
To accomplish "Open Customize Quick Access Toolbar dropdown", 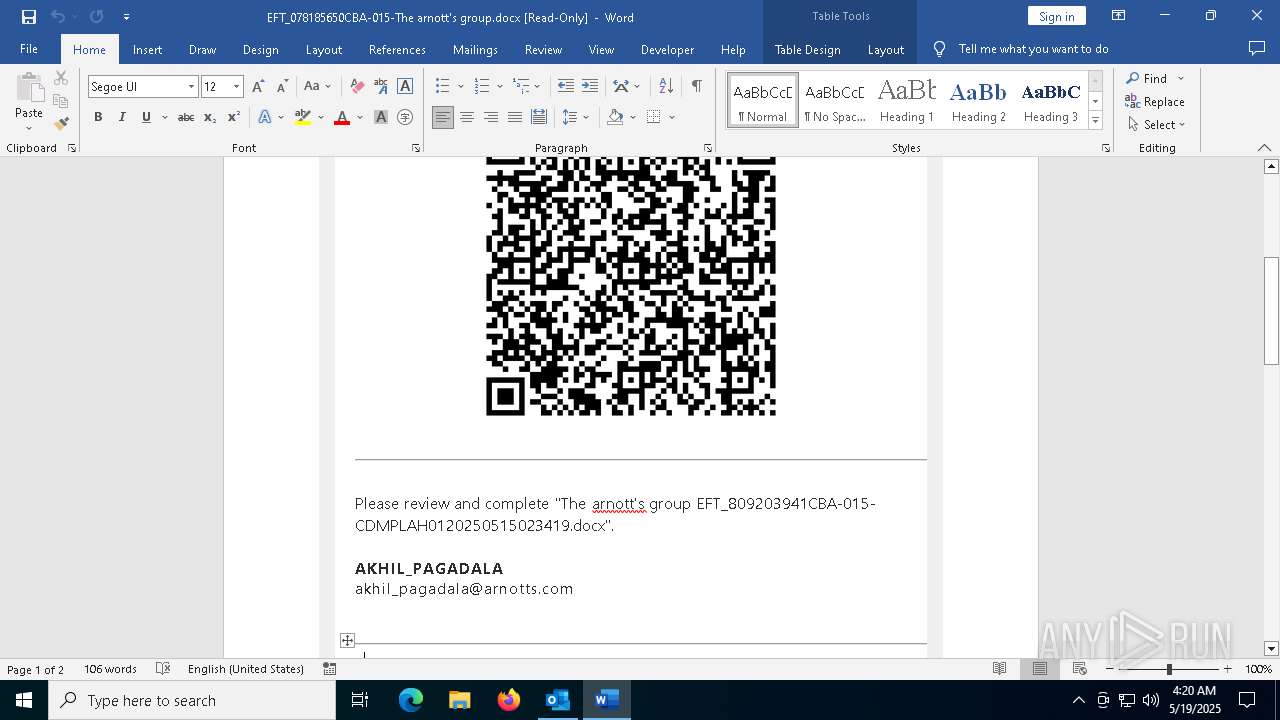I will [126, 17].
